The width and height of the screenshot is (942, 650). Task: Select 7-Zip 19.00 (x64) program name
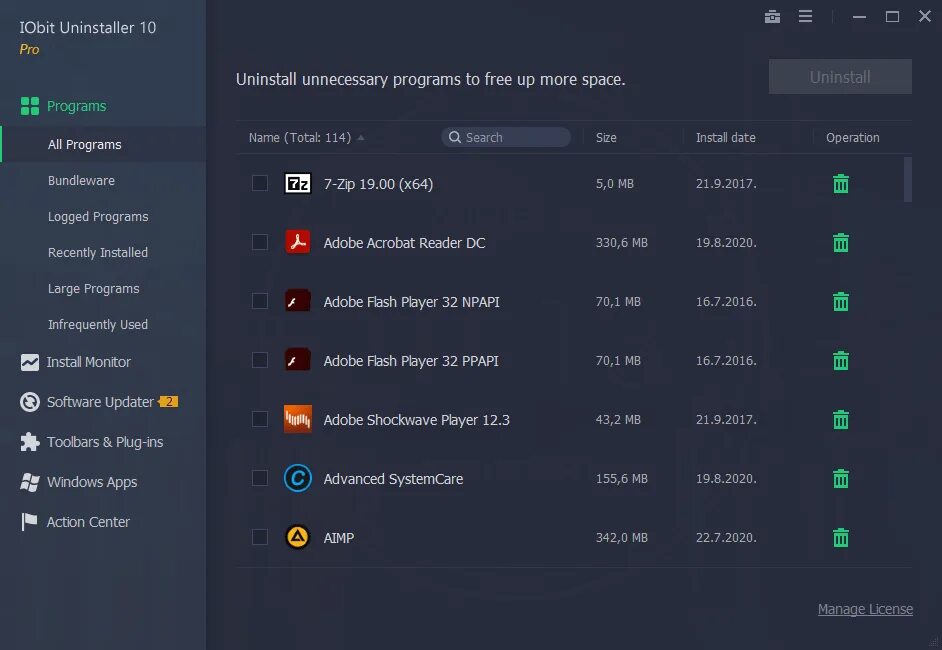click(378, 184)
